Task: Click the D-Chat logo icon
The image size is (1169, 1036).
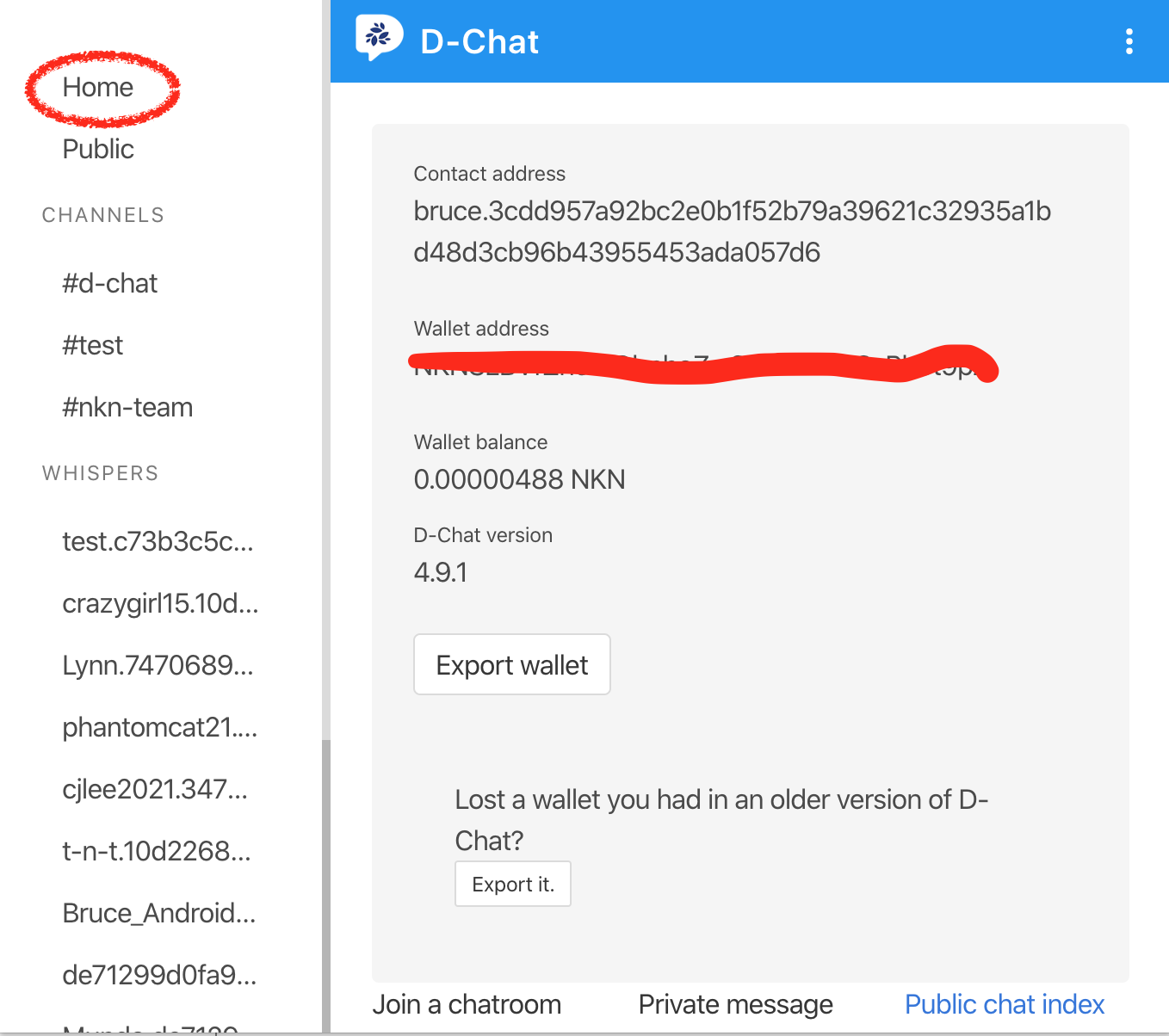Action: click(379, 38)
